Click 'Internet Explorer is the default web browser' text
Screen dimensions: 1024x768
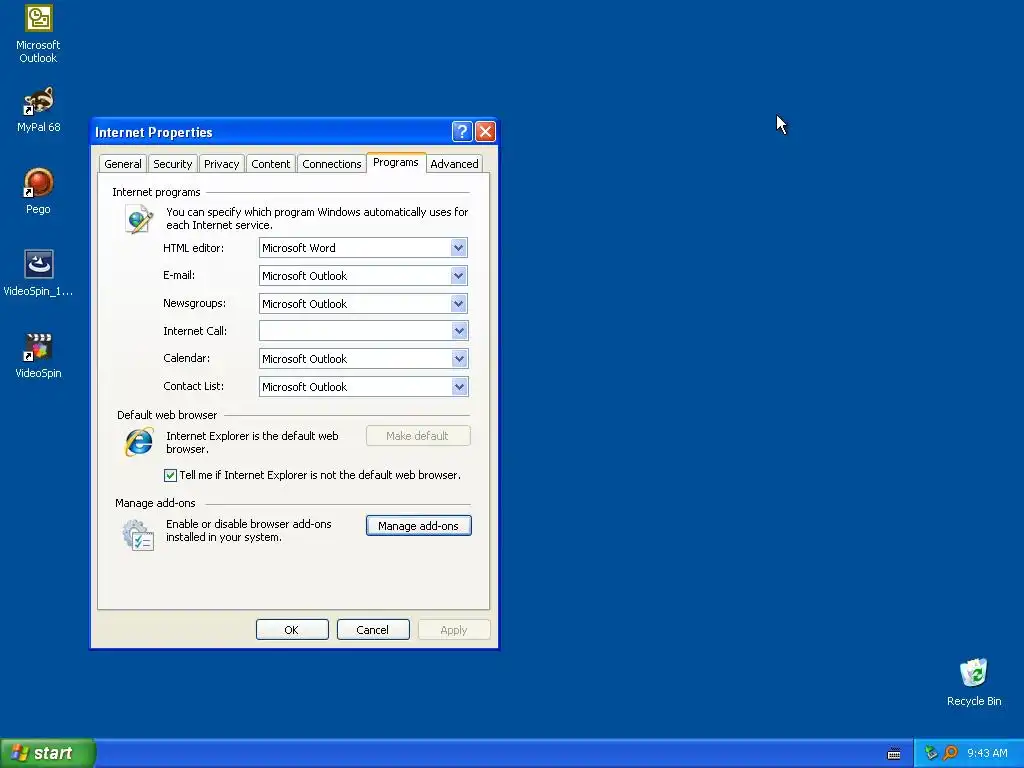pyautogui.click(x=252, y=442)
